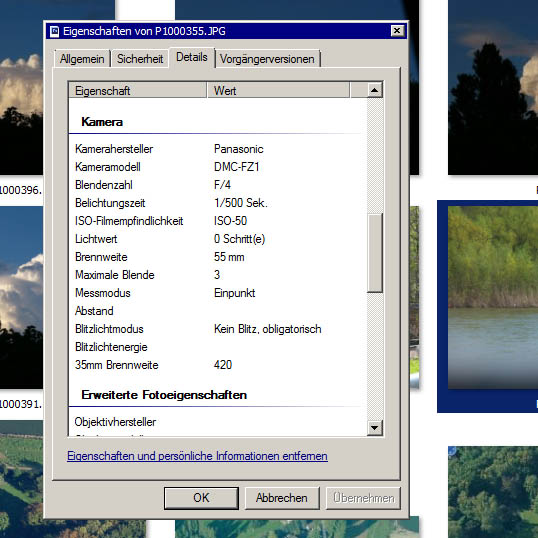Click the OK button

(x=201, y=498)
